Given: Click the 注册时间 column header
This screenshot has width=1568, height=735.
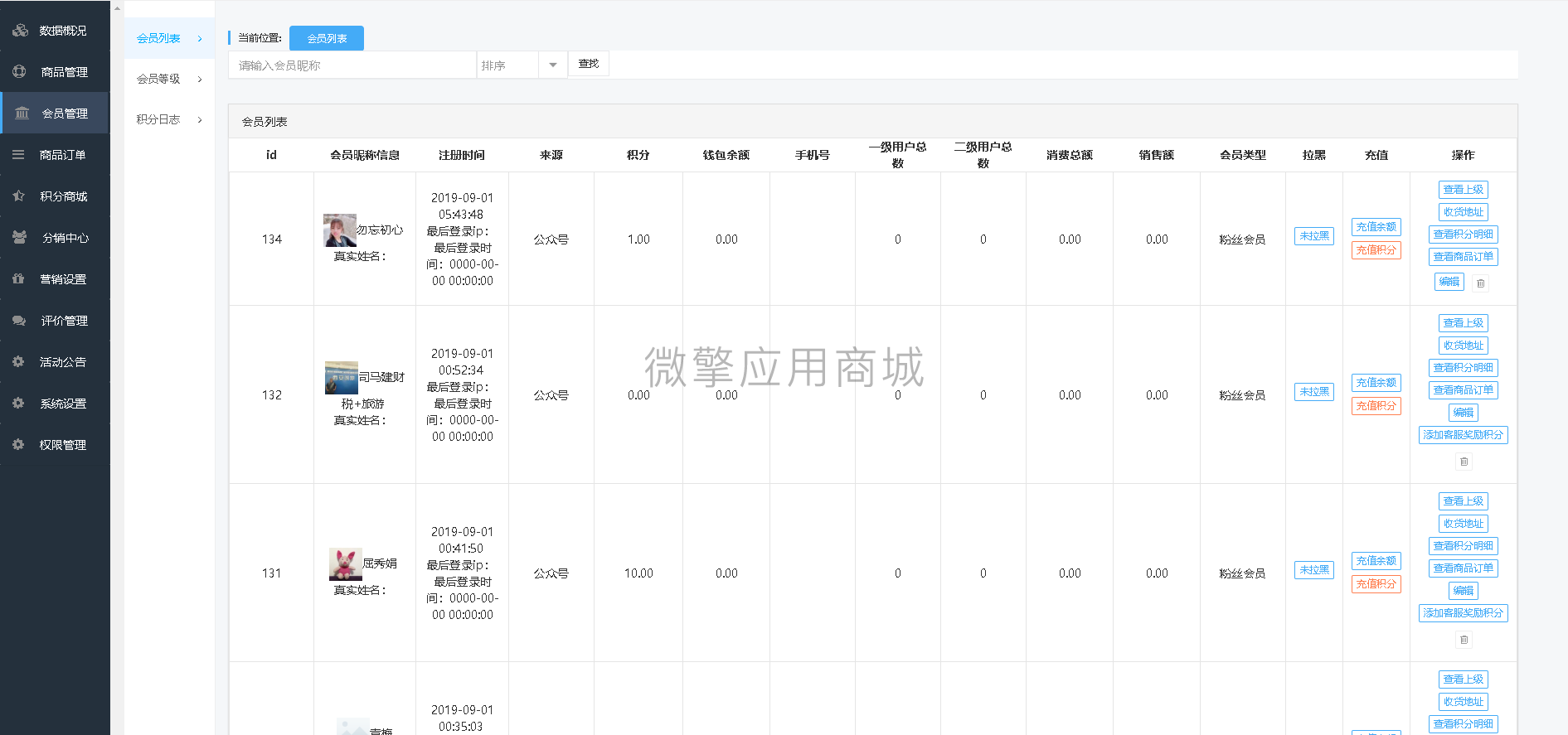Looking at the screenshot, I should 462,155.
